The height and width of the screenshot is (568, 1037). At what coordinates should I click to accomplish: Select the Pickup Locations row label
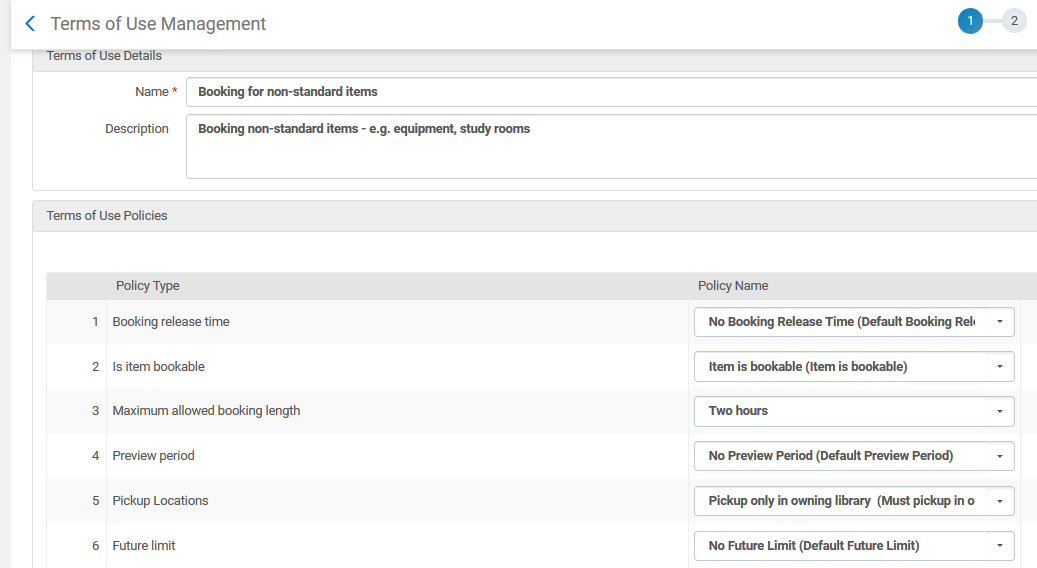160,501
